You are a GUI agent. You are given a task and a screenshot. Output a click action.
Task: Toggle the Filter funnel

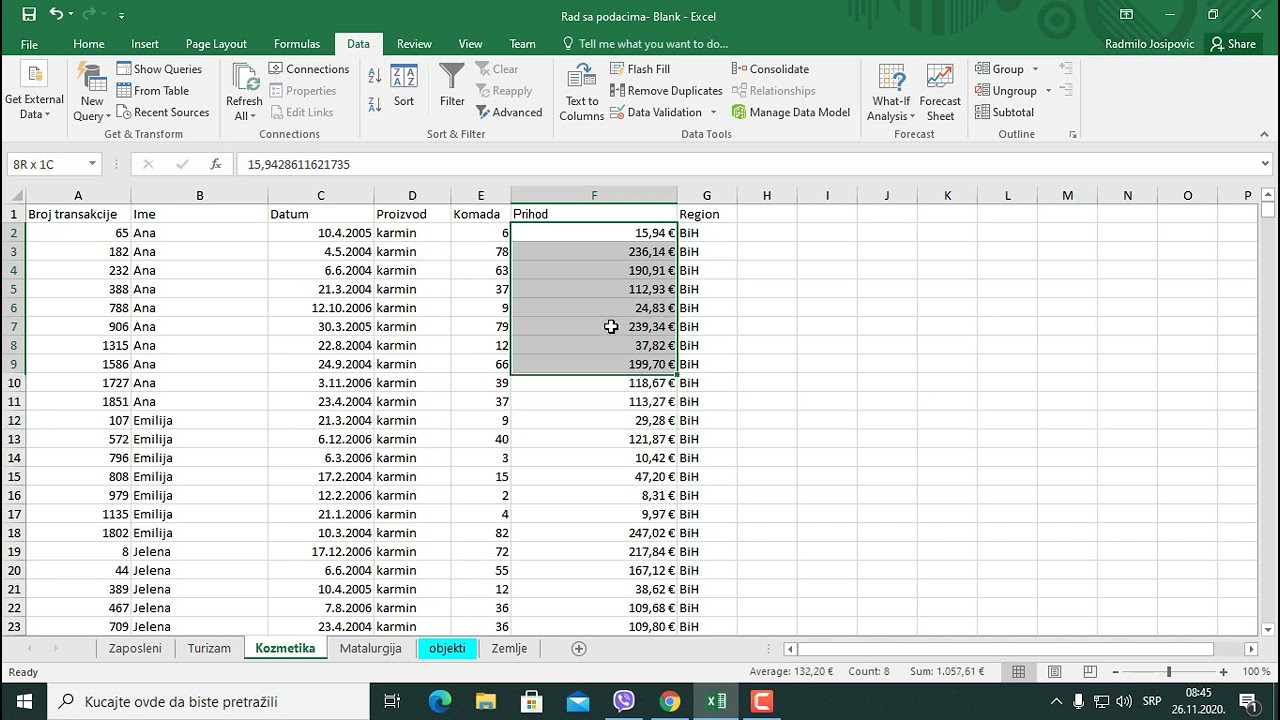tap(452, 86)
